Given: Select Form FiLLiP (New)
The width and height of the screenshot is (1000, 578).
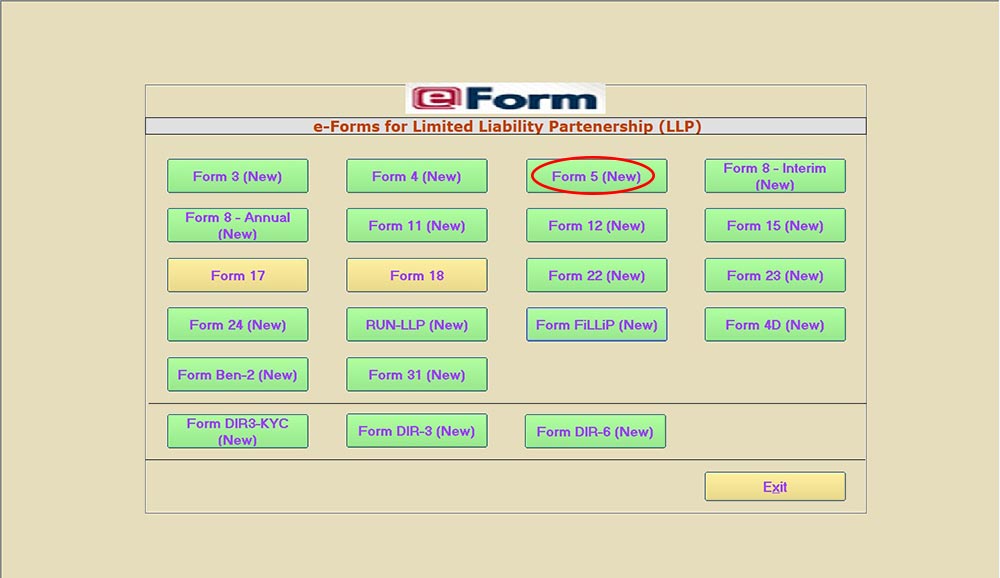Looking at the screenshot, I should [x=596, y=324].
